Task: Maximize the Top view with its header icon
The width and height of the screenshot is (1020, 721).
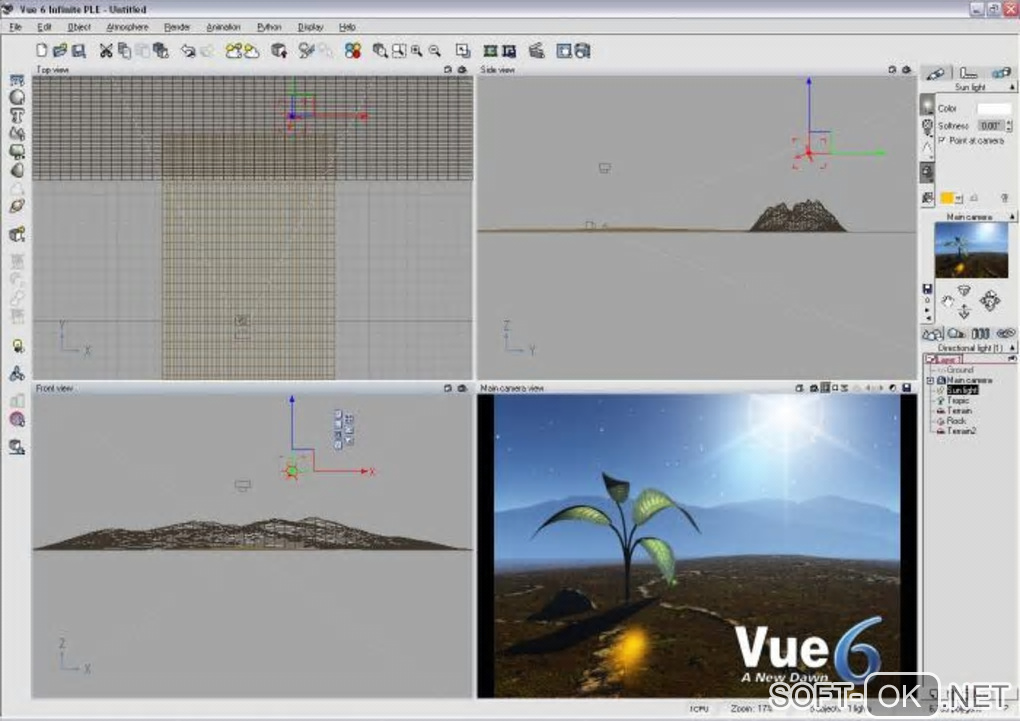Action: (448, 70)
